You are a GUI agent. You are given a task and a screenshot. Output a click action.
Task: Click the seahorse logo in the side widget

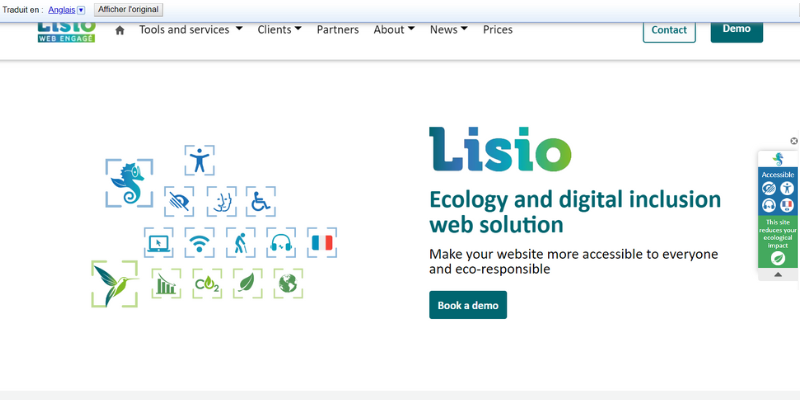(x=778, y=159)
